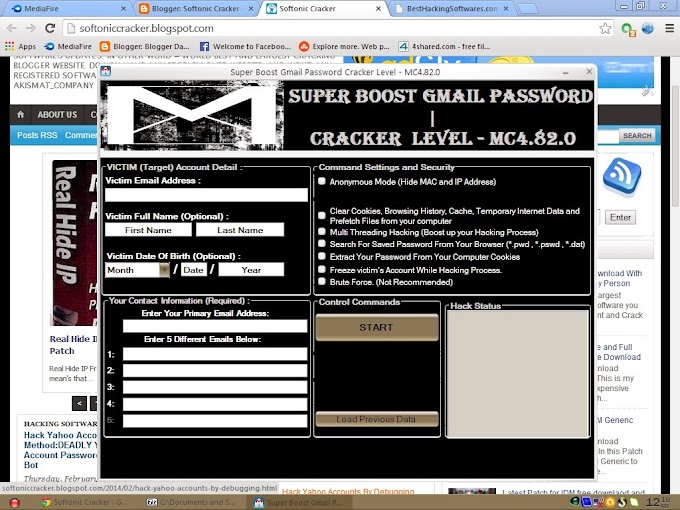Close the BestHackingSoftwares tab
Screen dimensions: 680x510
click(506, 8)
